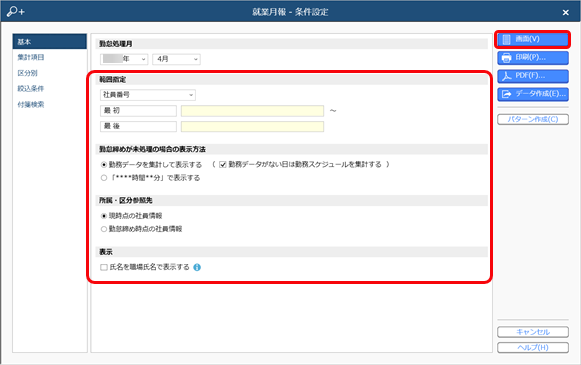This screenshot has width=581, height=365.
Task: Switch to the 区分別 tab
Action: pos(27,73)
